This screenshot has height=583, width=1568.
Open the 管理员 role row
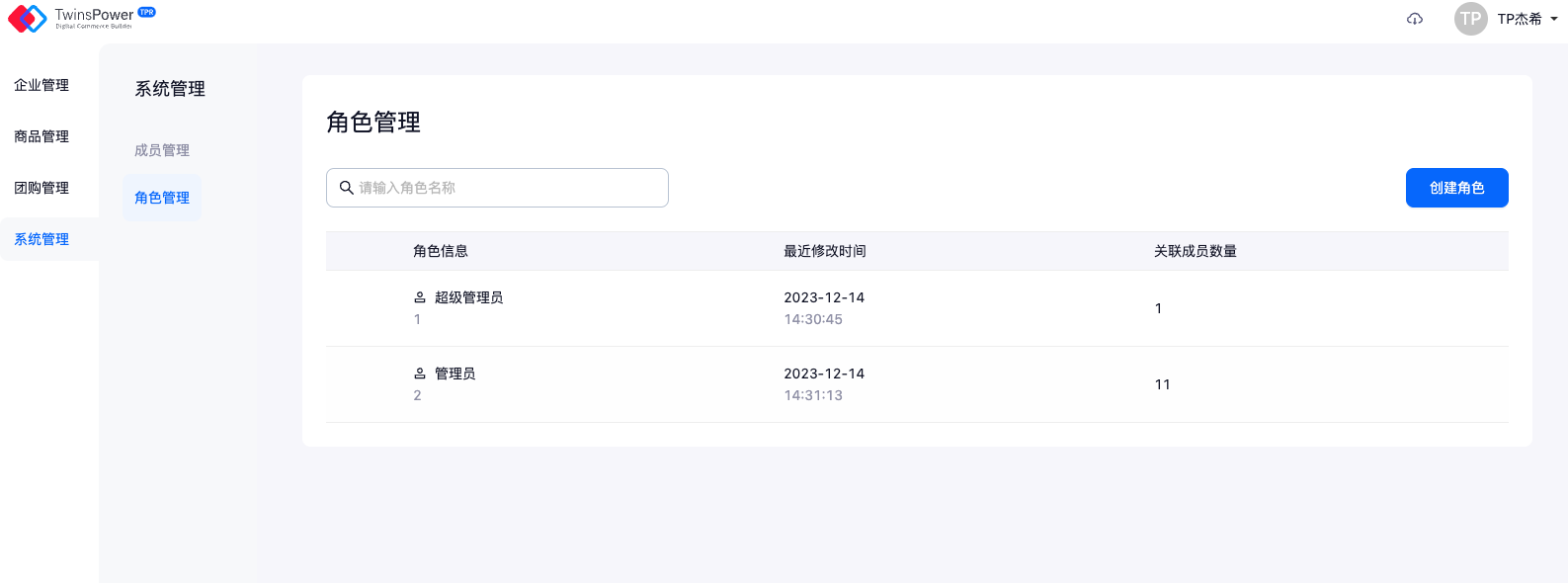454,374
